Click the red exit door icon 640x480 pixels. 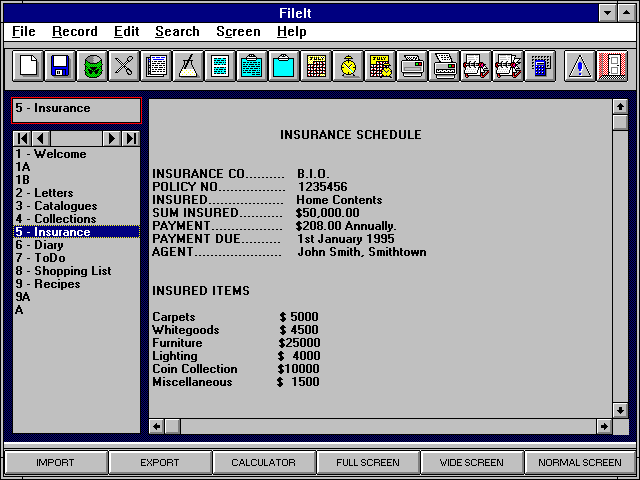(x=610, y=67)
